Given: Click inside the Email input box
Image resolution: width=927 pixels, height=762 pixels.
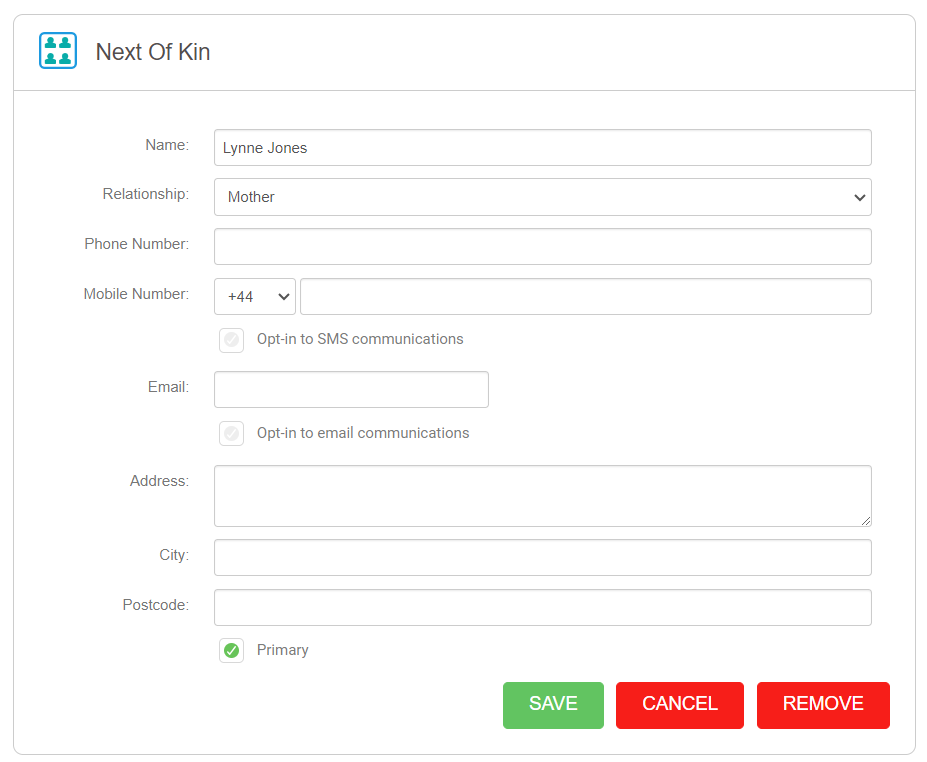Looking at the screenshot, I should [351, 390].
